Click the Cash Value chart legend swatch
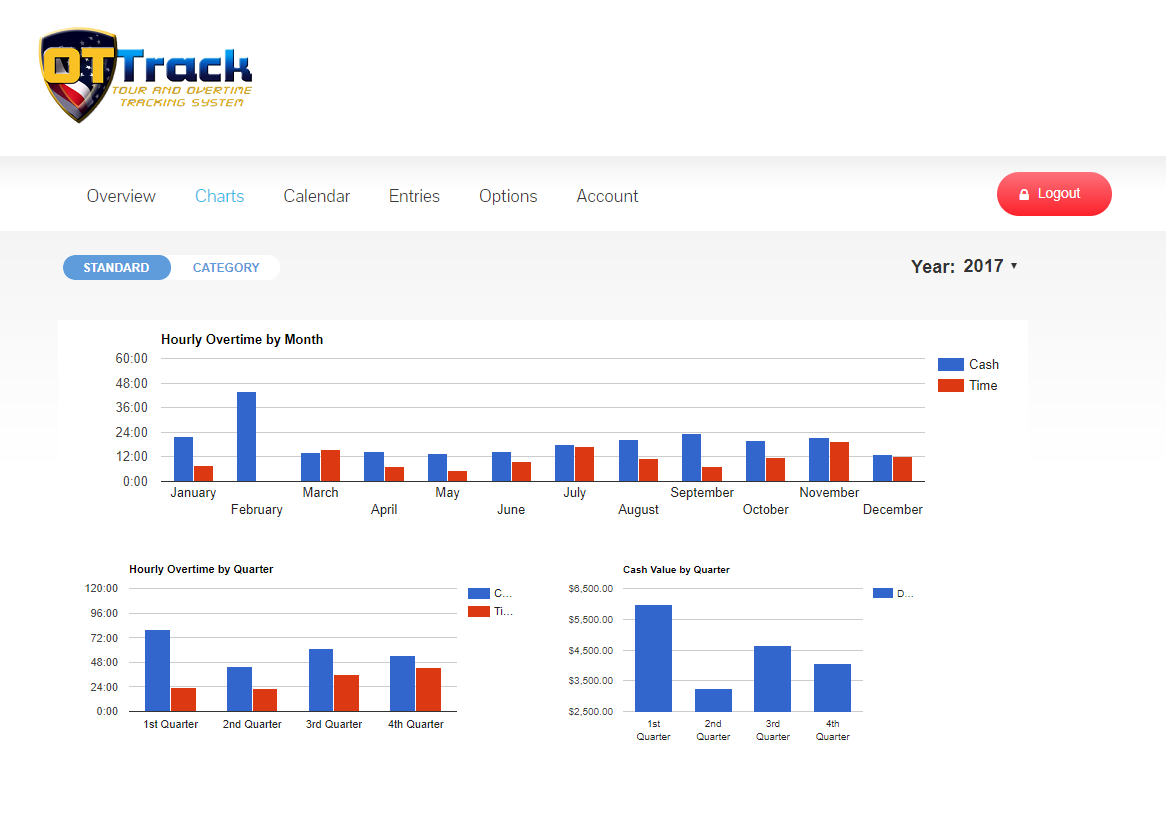Image resolution: width=1166 pixels, height=826 pixels. click(x=882, y=594)
